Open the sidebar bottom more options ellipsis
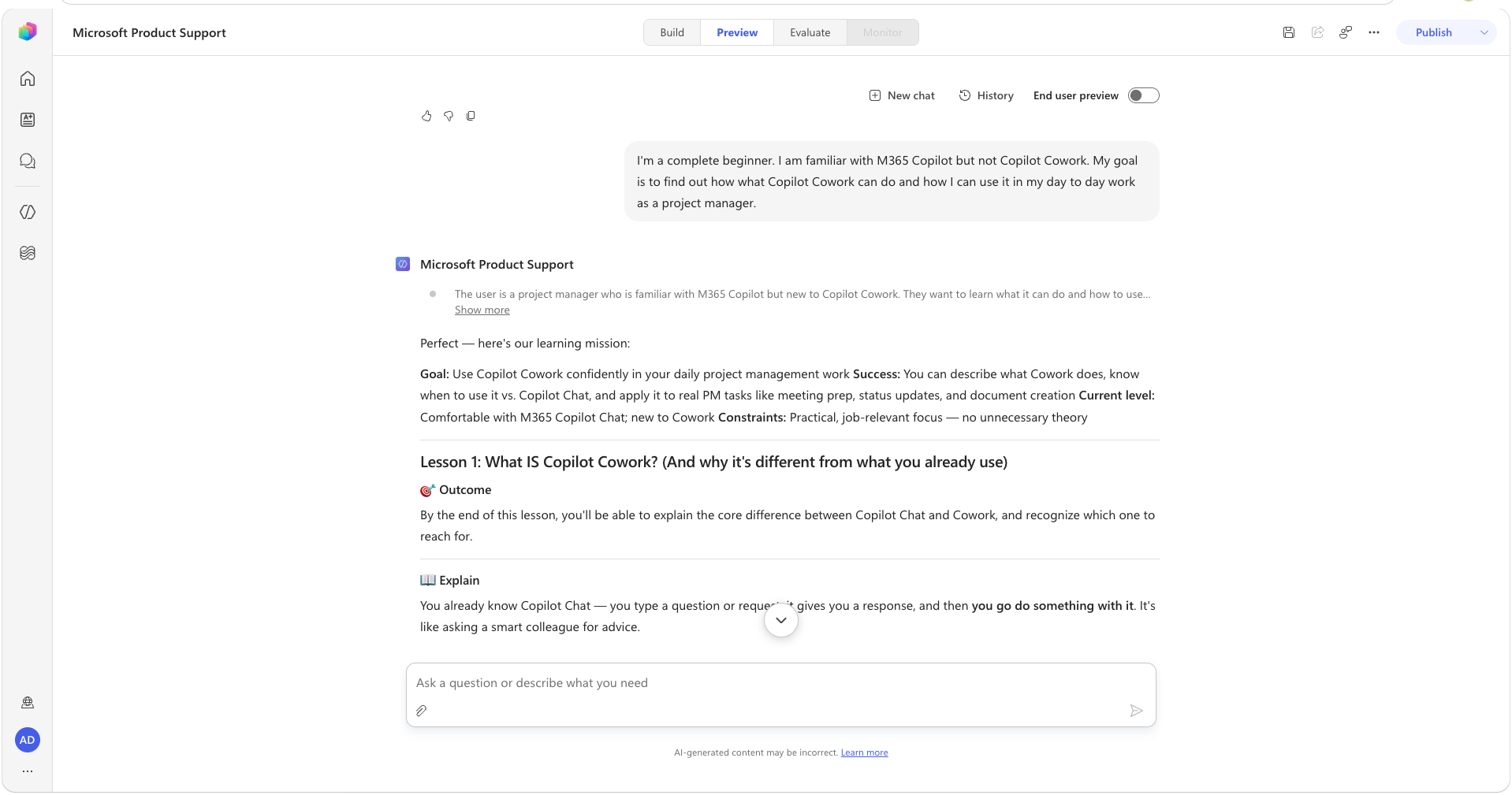The width and height of the screenshot is (1512, 795). (28, 771)
